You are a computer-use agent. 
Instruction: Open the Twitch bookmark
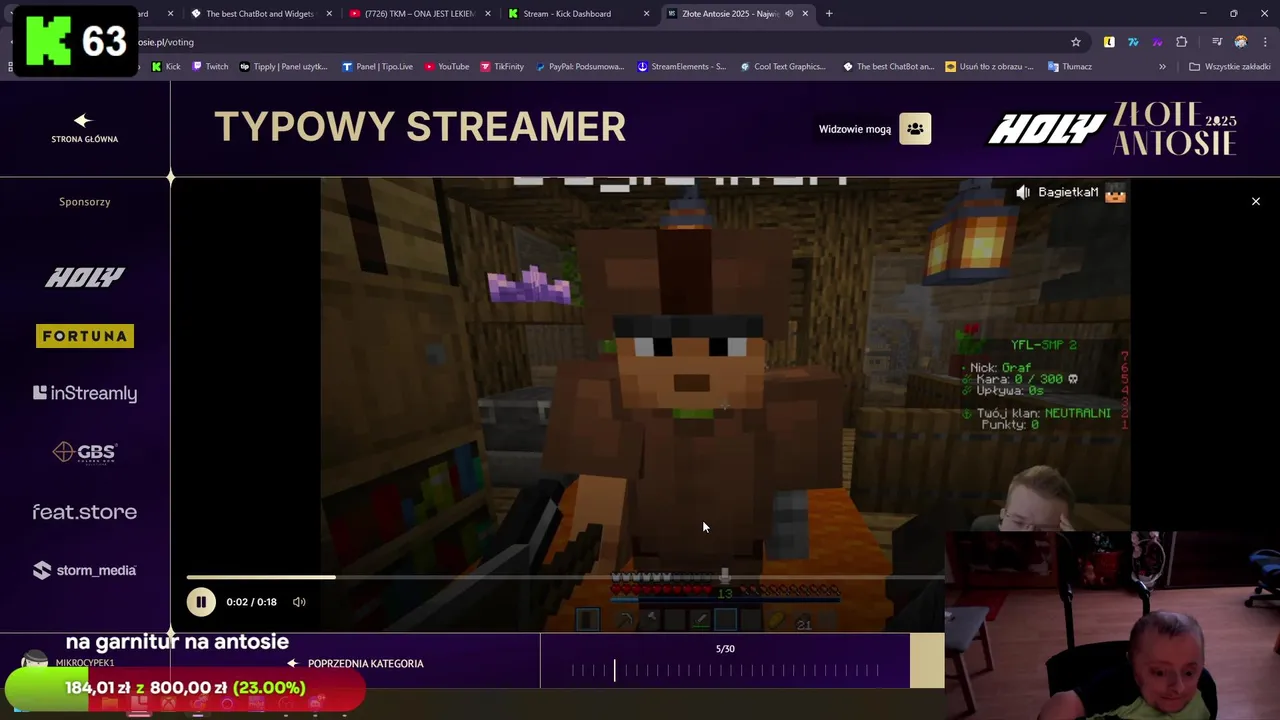210,67
